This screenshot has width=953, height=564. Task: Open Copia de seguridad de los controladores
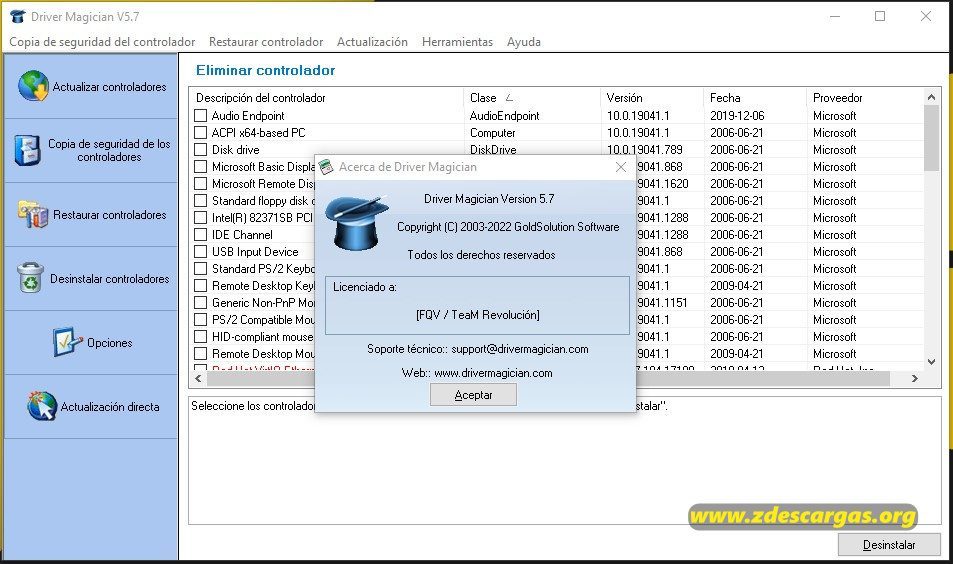91,150
